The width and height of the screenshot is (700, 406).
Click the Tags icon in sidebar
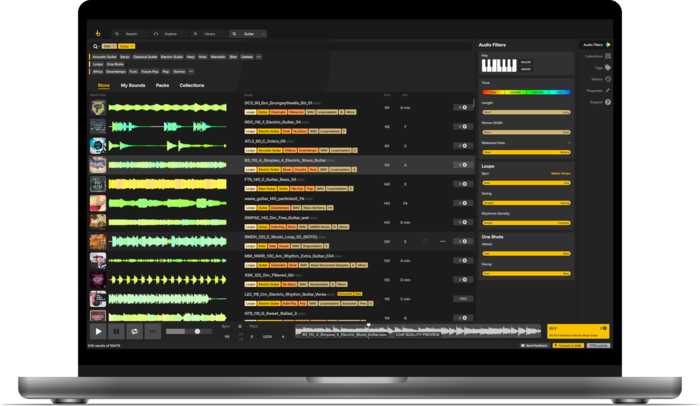point(607,68)
